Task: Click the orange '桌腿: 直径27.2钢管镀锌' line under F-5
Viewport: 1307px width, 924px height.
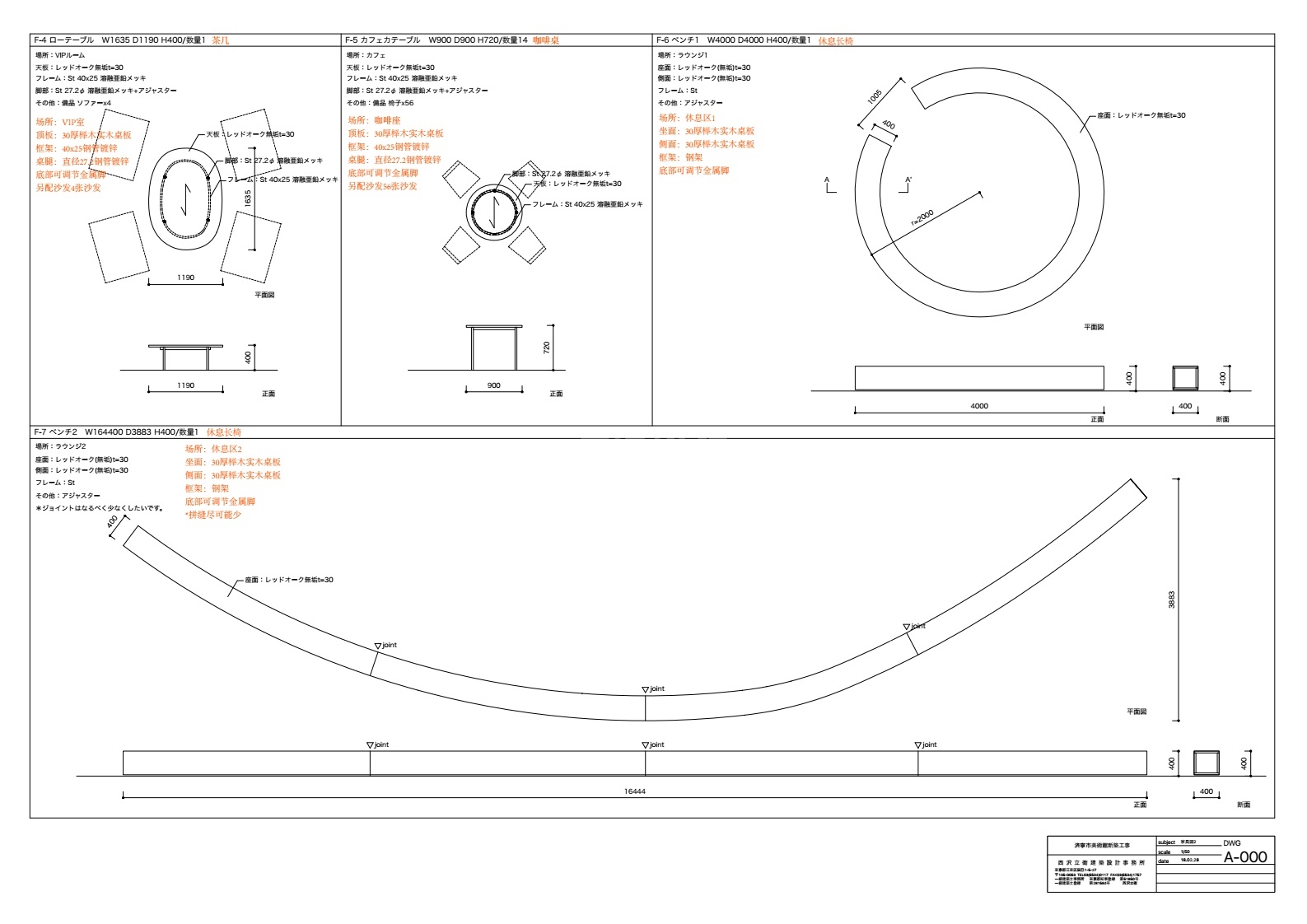Action: click(394, 160)
